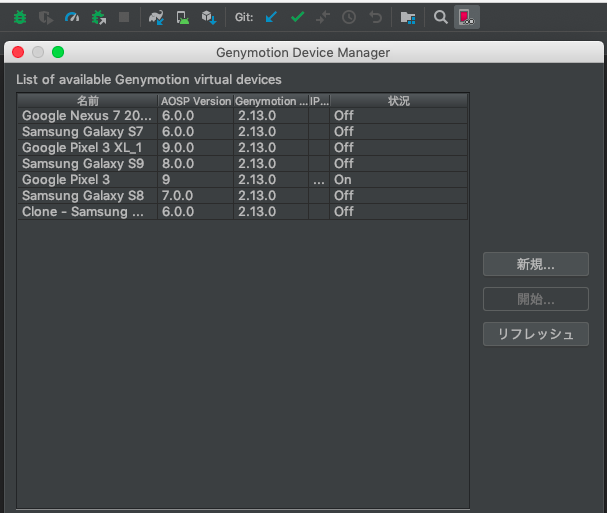
Task: Click Genymotion 2.13.0 cell for Galaxy S7
Action: coord(271,132)
